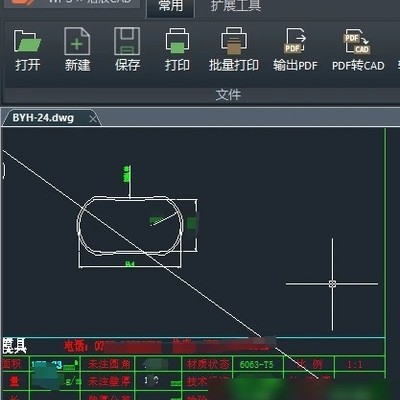Click the 6063-T5 material cell
The width and height of the screenshot is (400, 400).
tap(256, 364)
